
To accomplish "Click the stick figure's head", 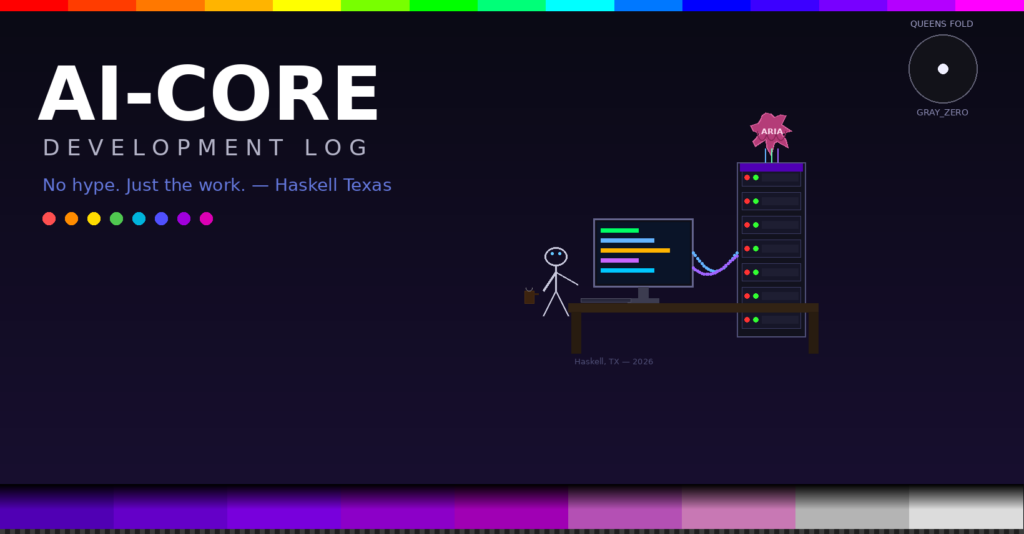I will (556, 257).
